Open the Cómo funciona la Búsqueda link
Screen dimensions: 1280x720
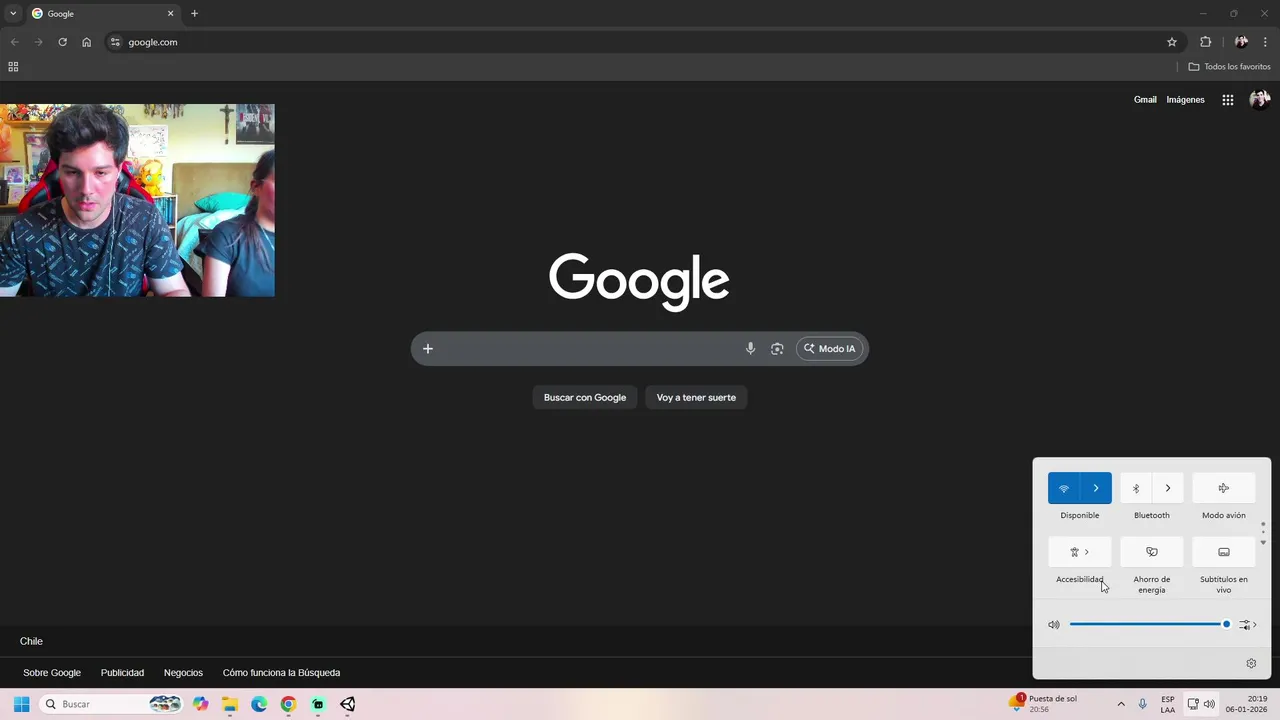[281, 673]
